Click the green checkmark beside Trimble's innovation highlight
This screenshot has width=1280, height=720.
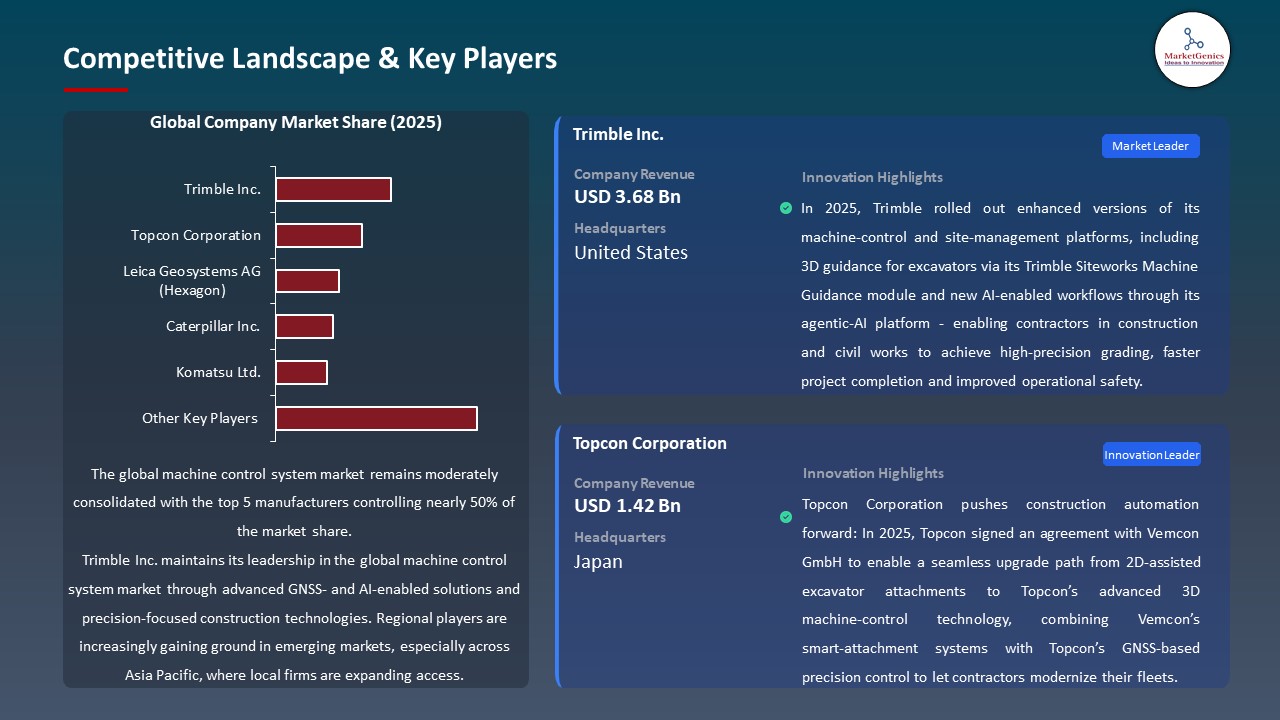[786, 208]
